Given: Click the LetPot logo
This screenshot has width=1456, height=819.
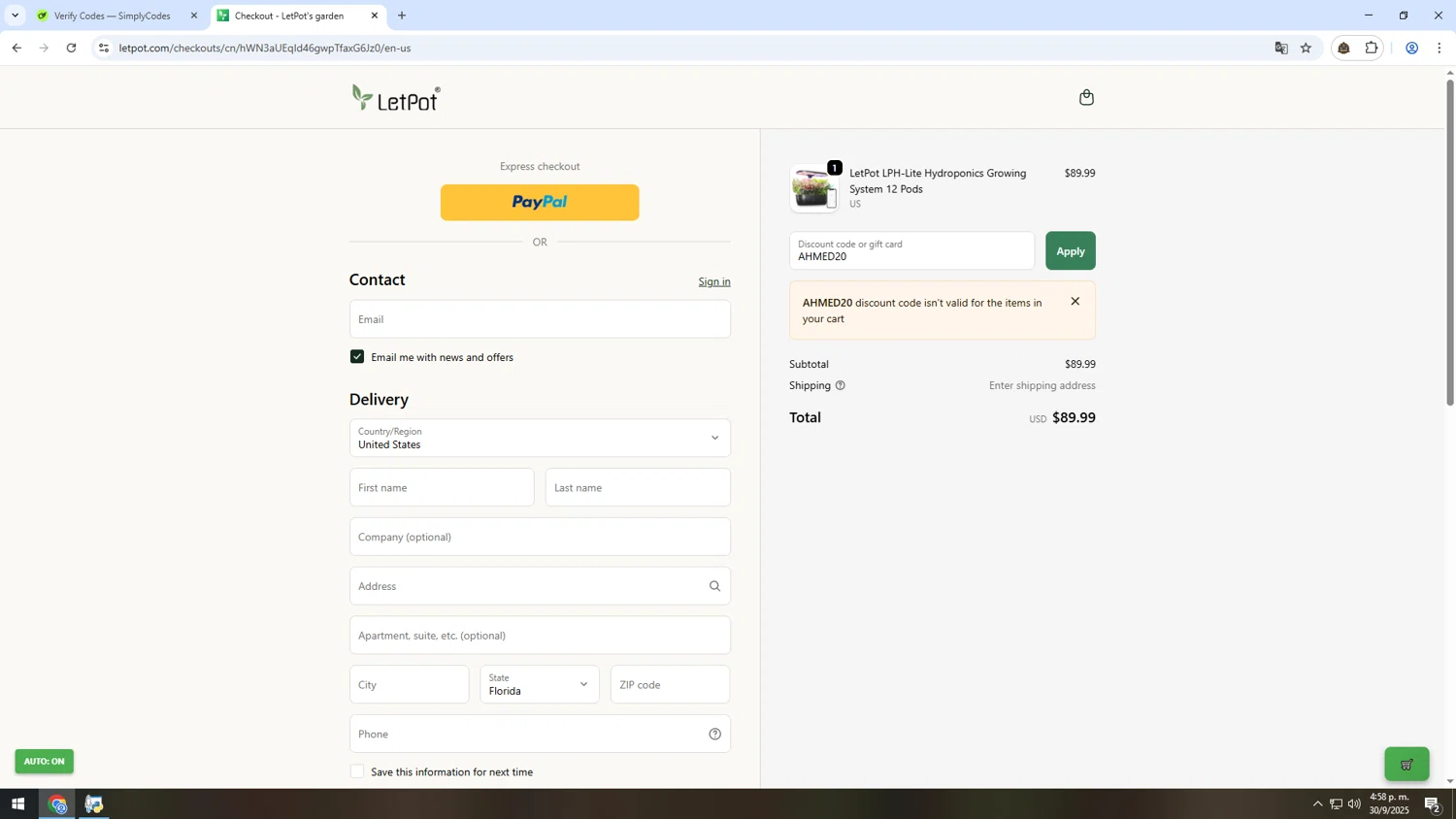Looking at the screenshot, I should pos(396,98).
